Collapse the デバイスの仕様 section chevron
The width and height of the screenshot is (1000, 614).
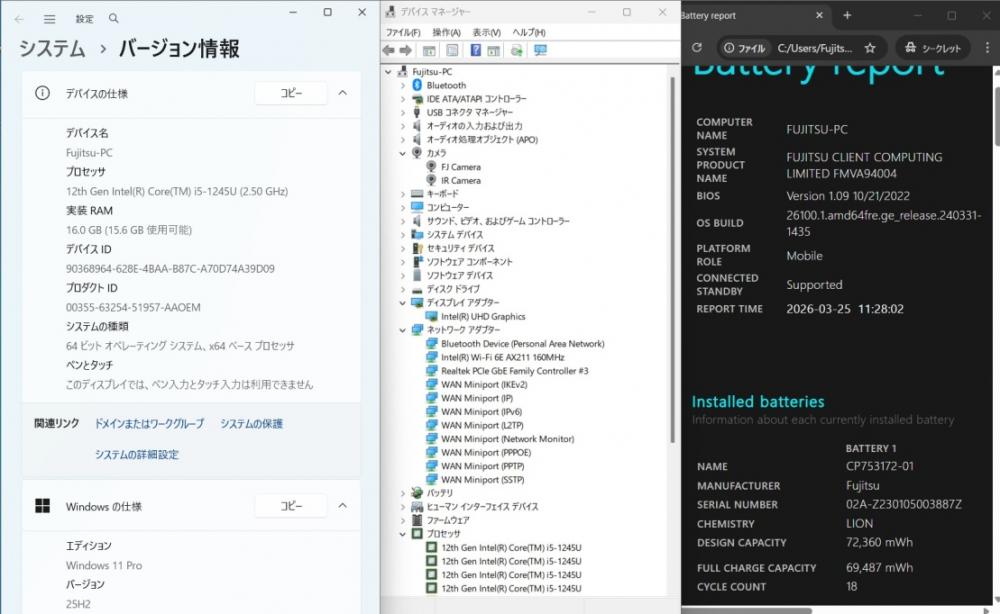342,93
